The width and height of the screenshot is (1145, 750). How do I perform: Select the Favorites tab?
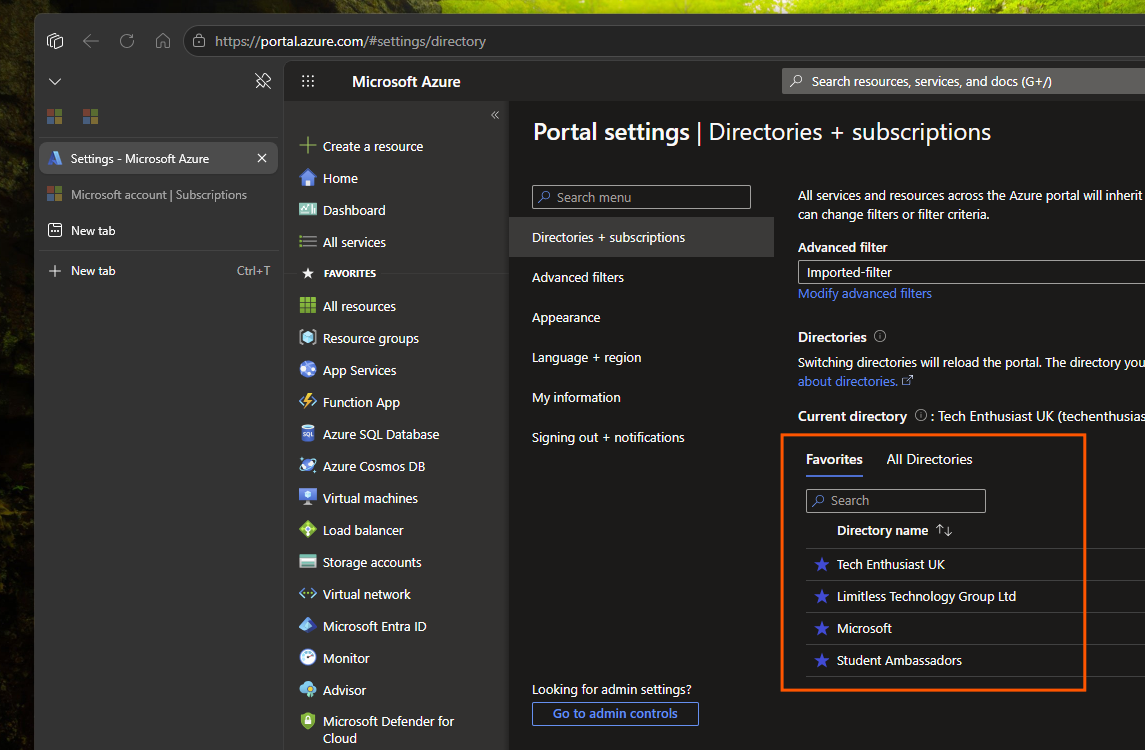(x=834, y=459)
